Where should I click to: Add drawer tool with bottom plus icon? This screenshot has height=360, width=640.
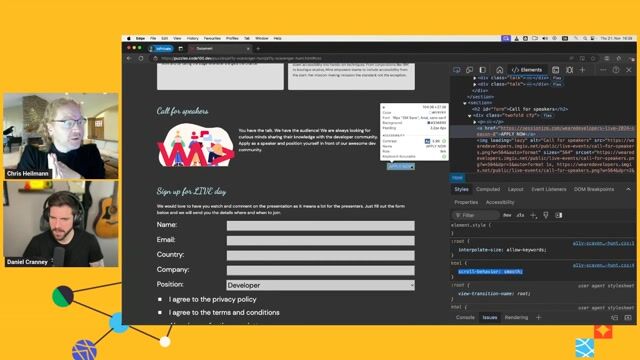pyautogui.click(x=538, y=317)
